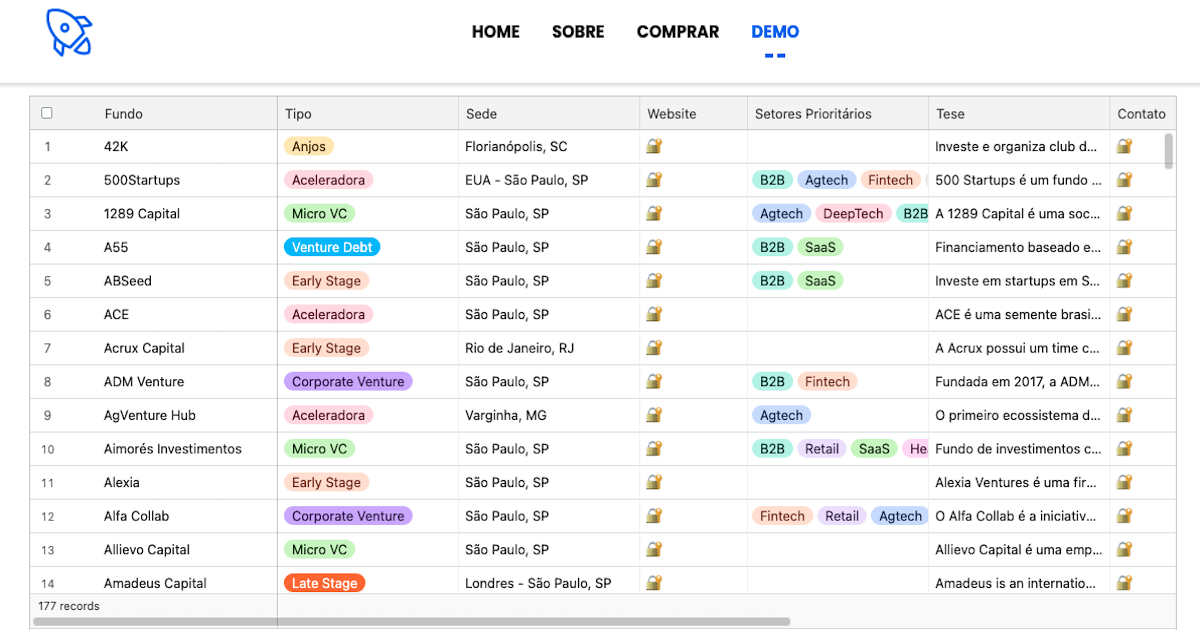The width and height of the screenshot is (1200, 630).
Task: Click the Retail tag for Aimorés Investimentos
Action: pos(822,449)
